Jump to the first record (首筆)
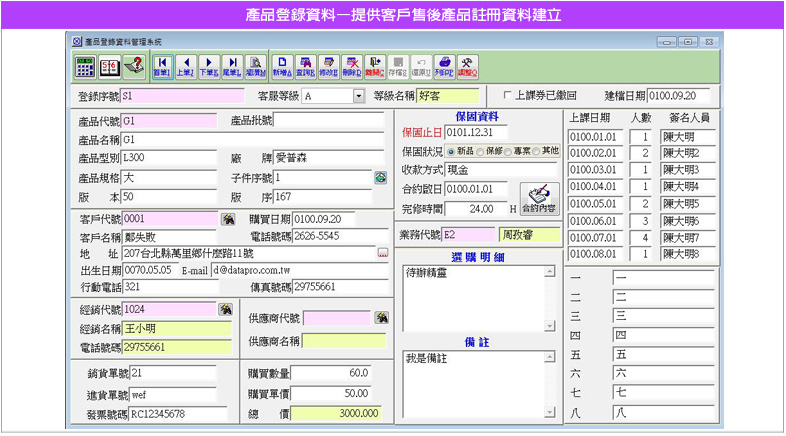The height and width of the screenshot is (436, 786). tap(162, 66)
